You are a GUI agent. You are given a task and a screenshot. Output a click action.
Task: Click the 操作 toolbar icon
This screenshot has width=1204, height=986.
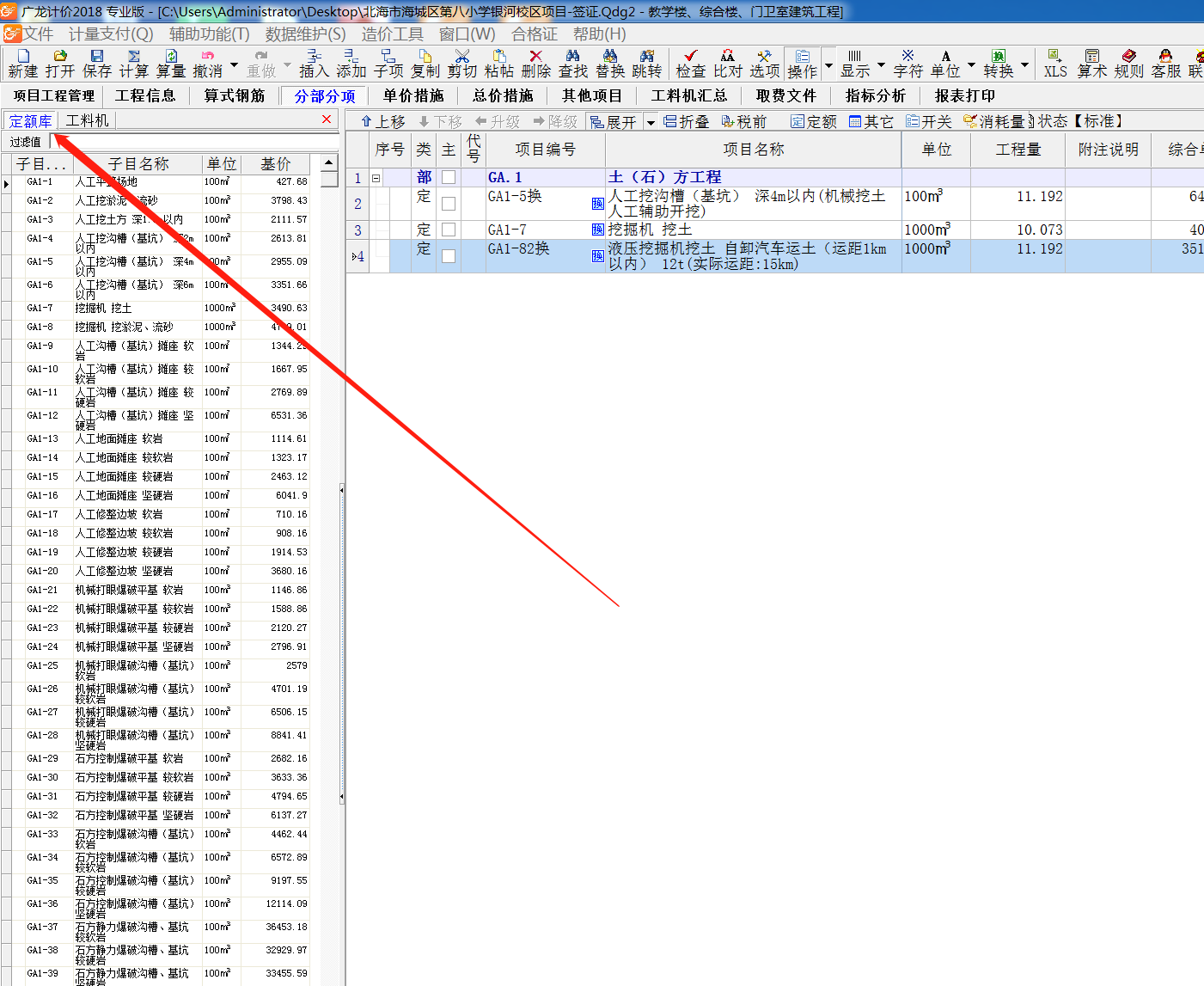[x=803, y=64]
